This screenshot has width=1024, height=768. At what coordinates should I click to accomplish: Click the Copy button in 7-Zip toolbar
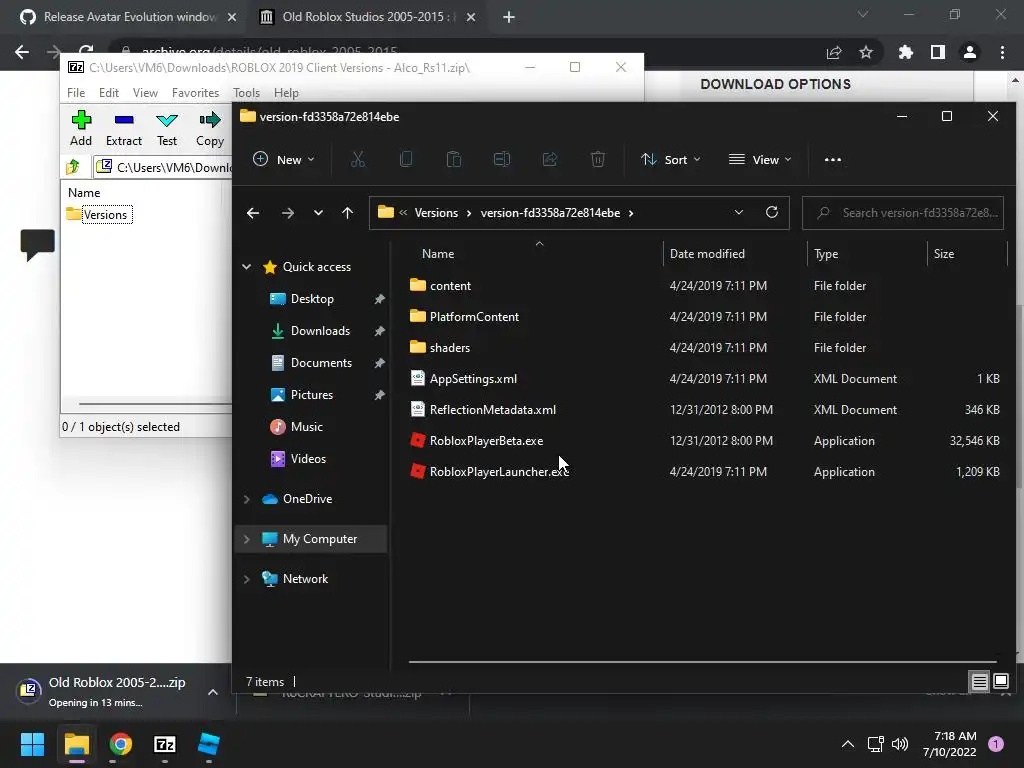210,128
